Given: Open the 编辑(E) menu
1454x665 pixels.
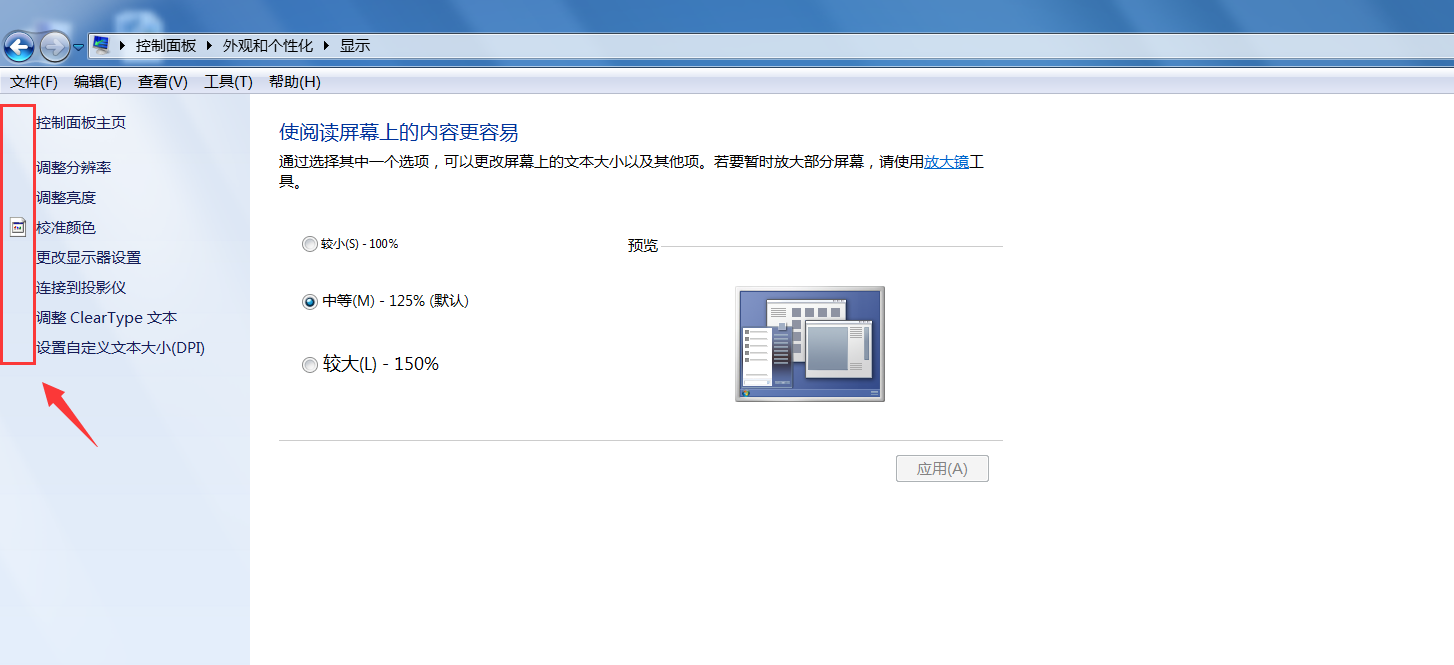Looking at the screenshot, I should (x=98, y=82).
